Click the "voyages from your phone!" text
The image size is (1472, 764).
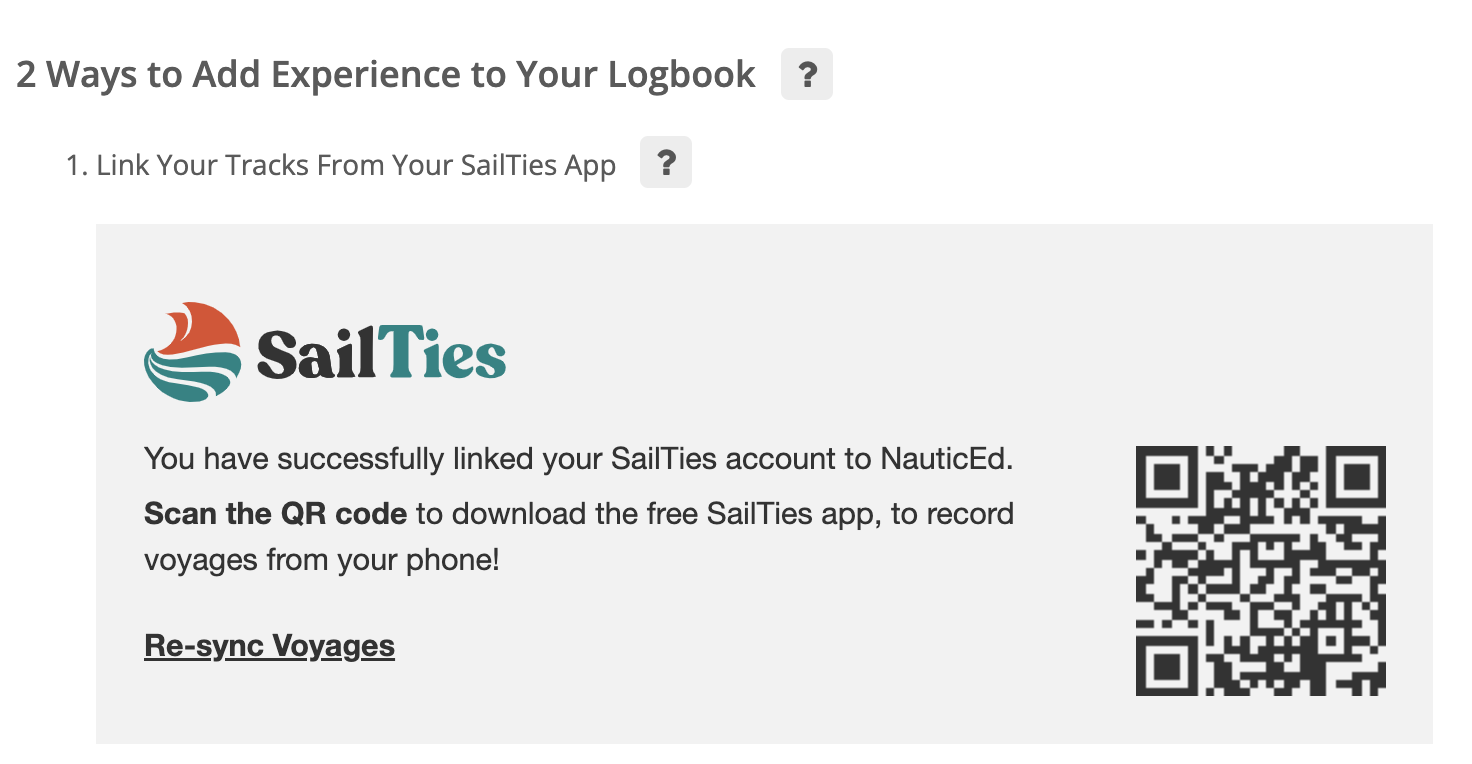point(321,560)
